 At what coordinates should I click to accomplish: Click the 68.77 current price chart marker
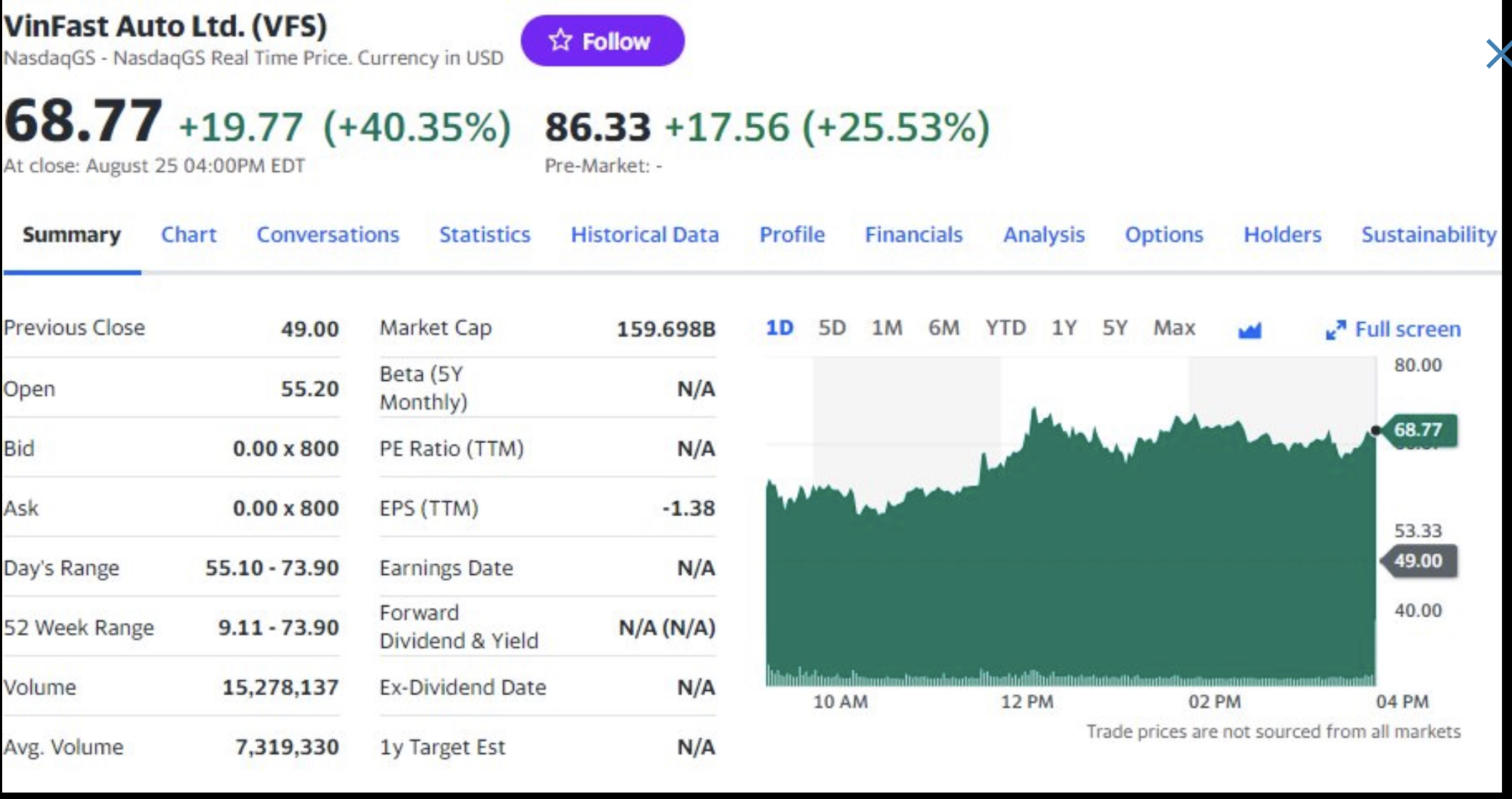tap(1417, 430)
